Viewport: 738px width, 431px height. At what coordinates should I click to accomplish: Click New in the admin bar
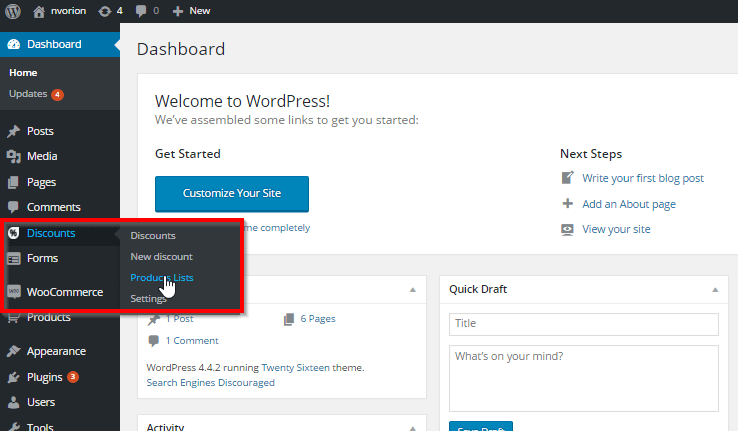click(200, 11)
